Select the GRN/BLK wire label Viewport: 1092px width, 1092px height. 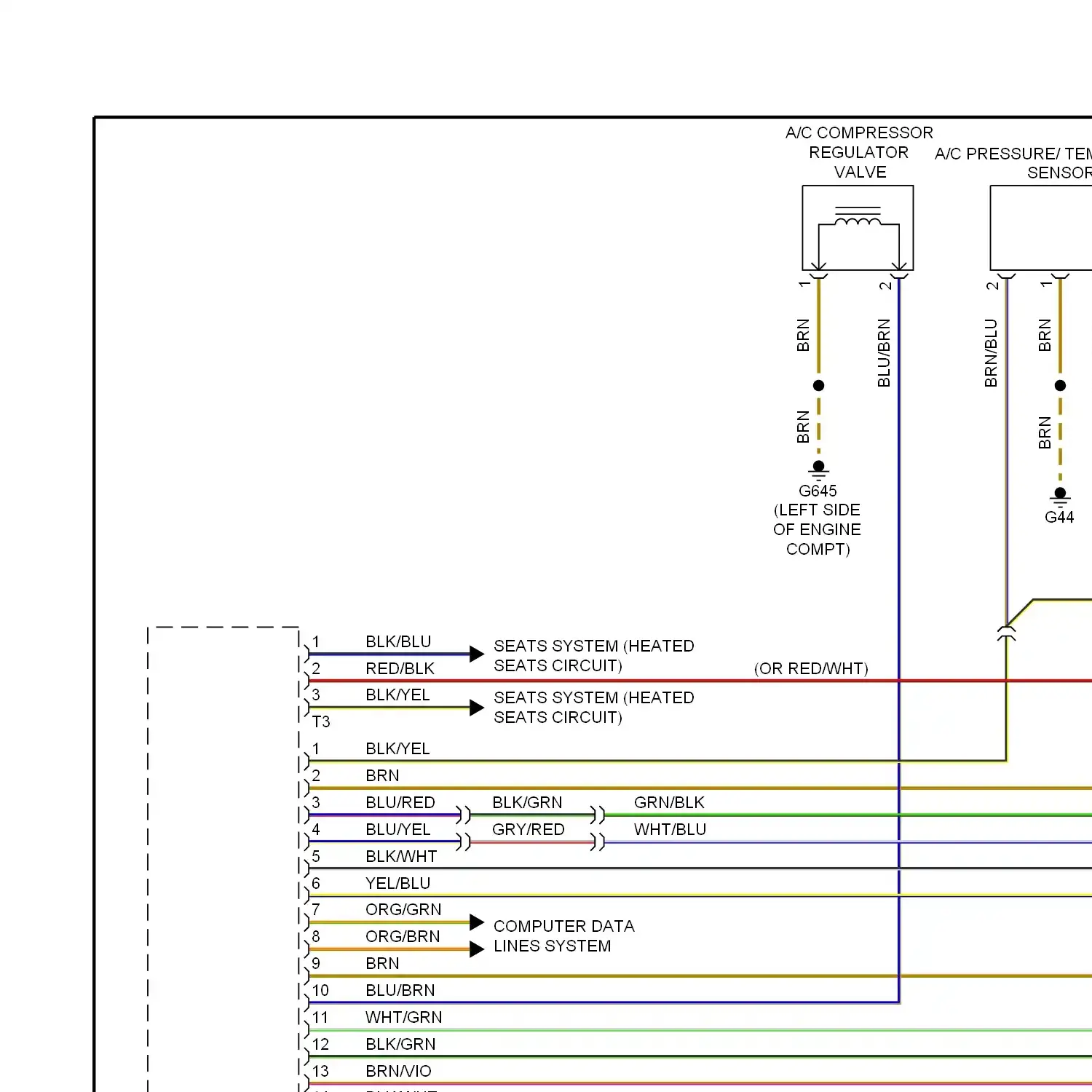pyautogui.click(x=669, y=802)
